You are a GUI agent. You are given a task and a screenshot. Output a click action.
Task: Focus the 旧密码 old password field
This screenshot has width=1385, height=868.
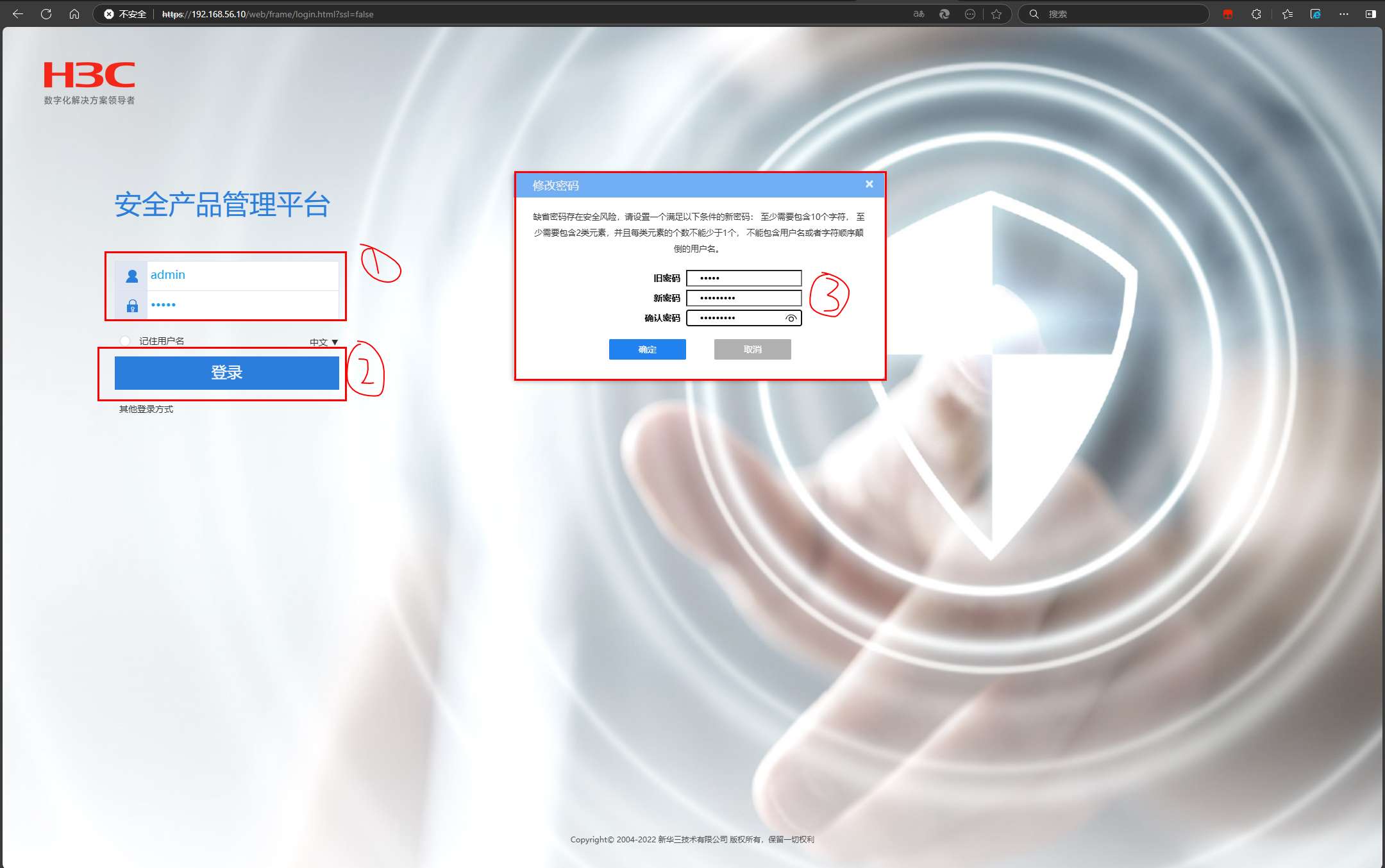point(744,278)
